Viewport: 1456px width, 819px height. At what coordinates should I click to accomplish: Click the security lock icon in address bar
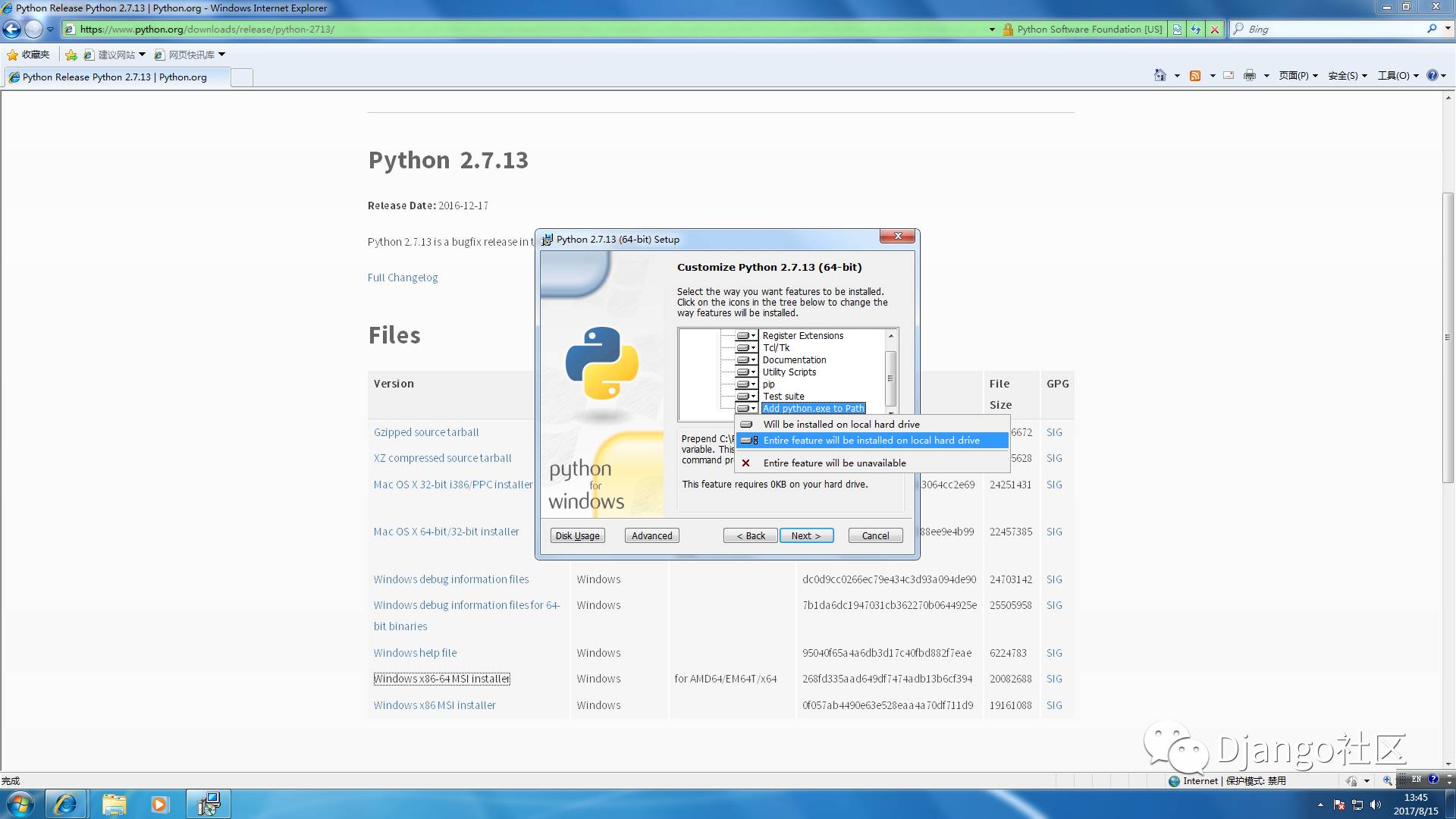[1008, 30]
